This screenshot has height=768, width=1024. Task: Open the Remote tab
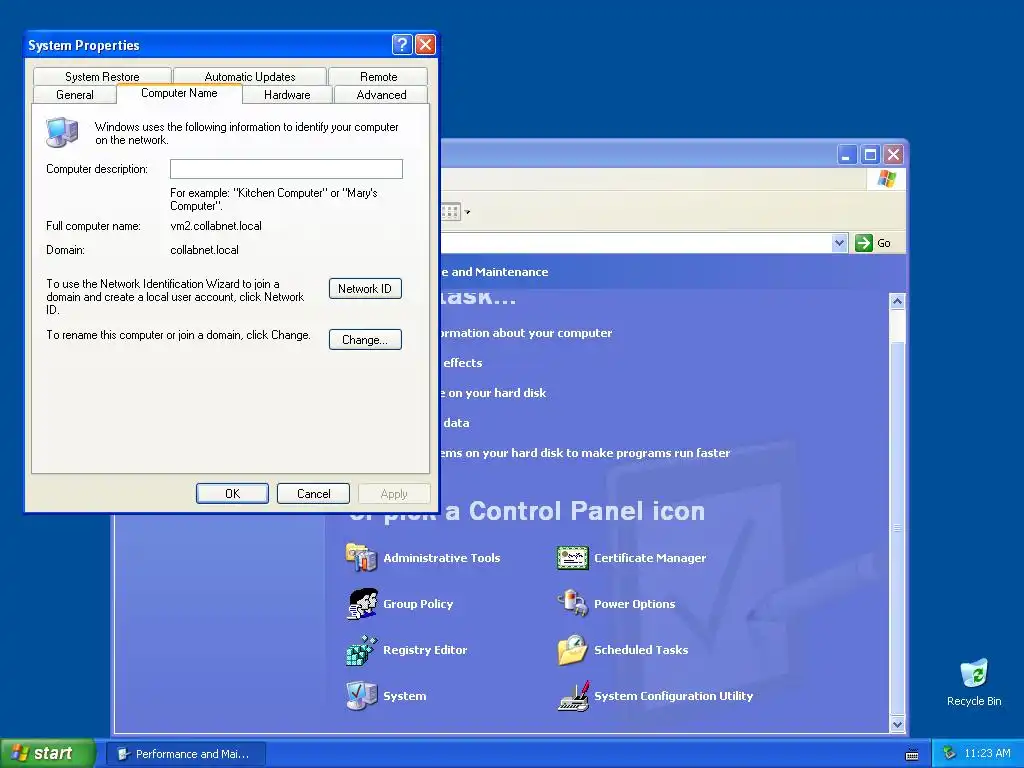coord(378,76)
